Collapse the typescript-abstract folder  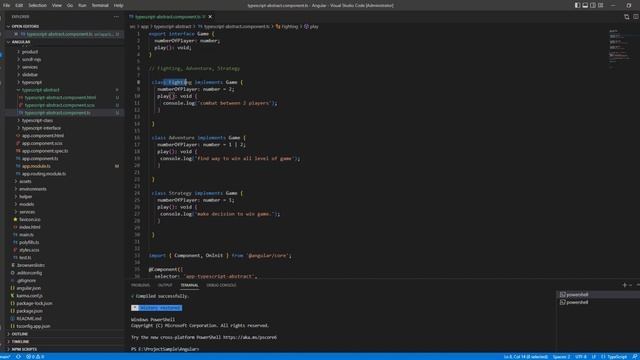tap(40, 90)
